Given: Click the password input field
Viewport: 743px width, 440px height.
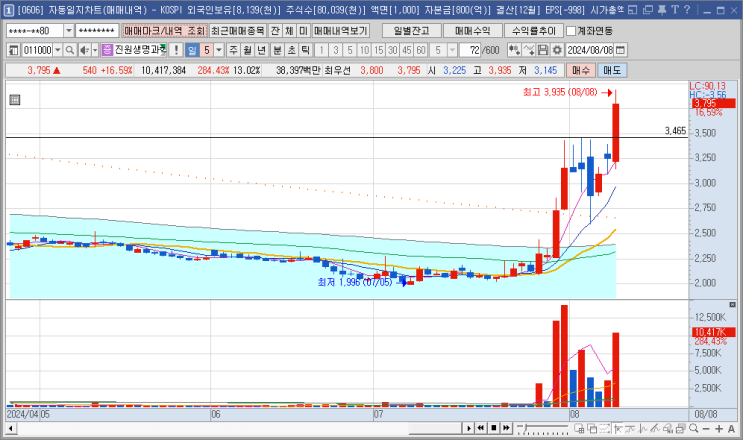Looking at the screenshot, I should (x=97, y=31).
